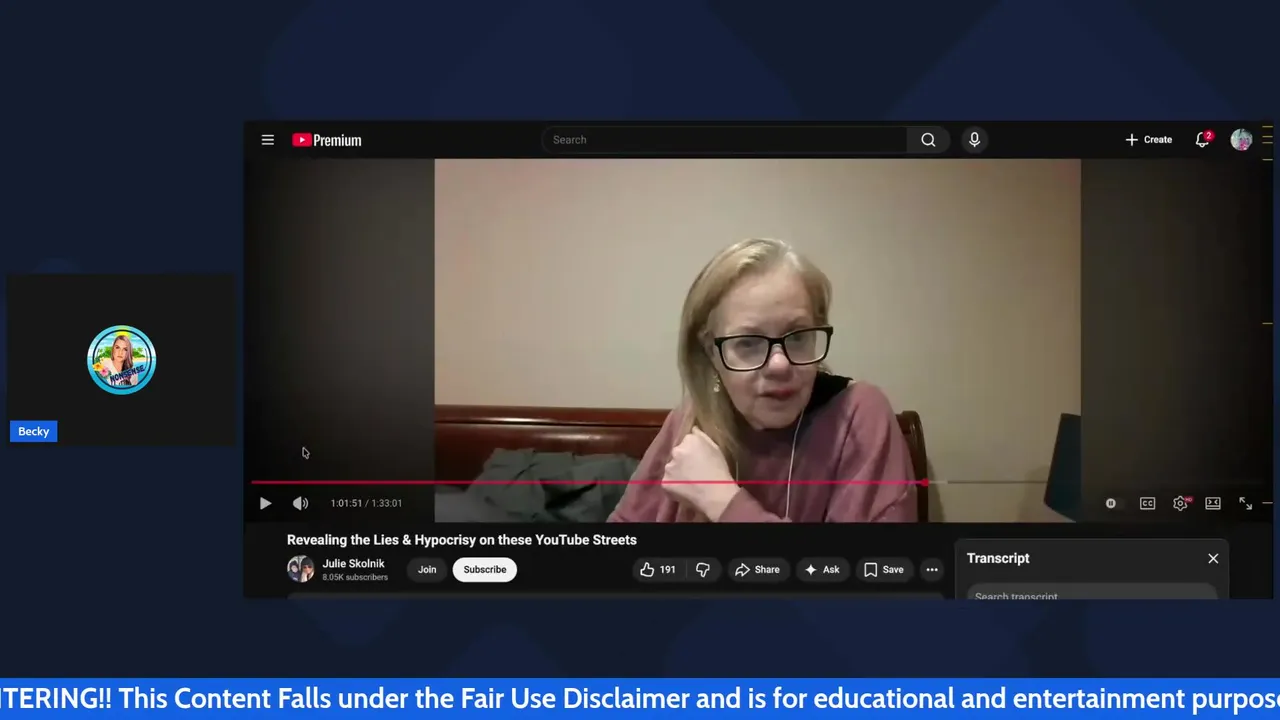
Task: Mute the video volume speaker
Action: pyautogui.click(x=301, y=503)
